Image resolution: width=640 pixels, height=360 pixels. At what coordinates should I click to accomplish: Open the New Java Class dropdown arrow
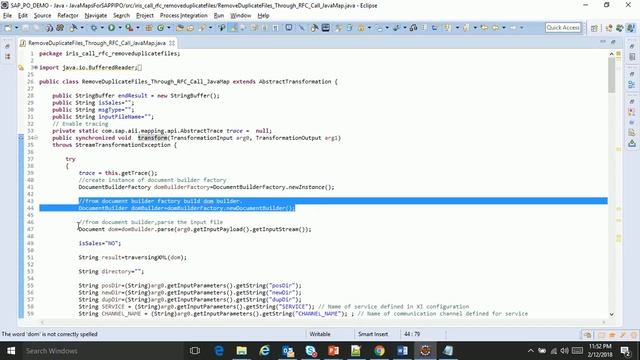tap(169, 28)
